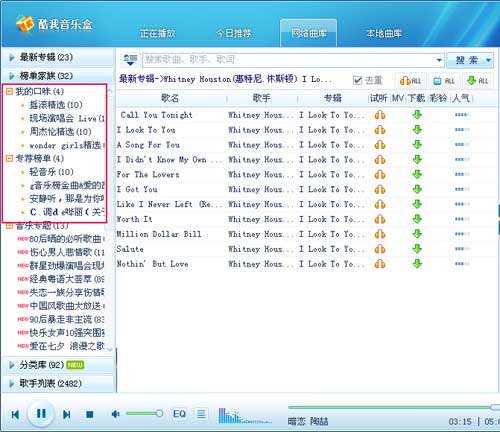Open 现场演唱会 Live playlist
This screenshot has height=432, width=500.
(x=67, y=118)
